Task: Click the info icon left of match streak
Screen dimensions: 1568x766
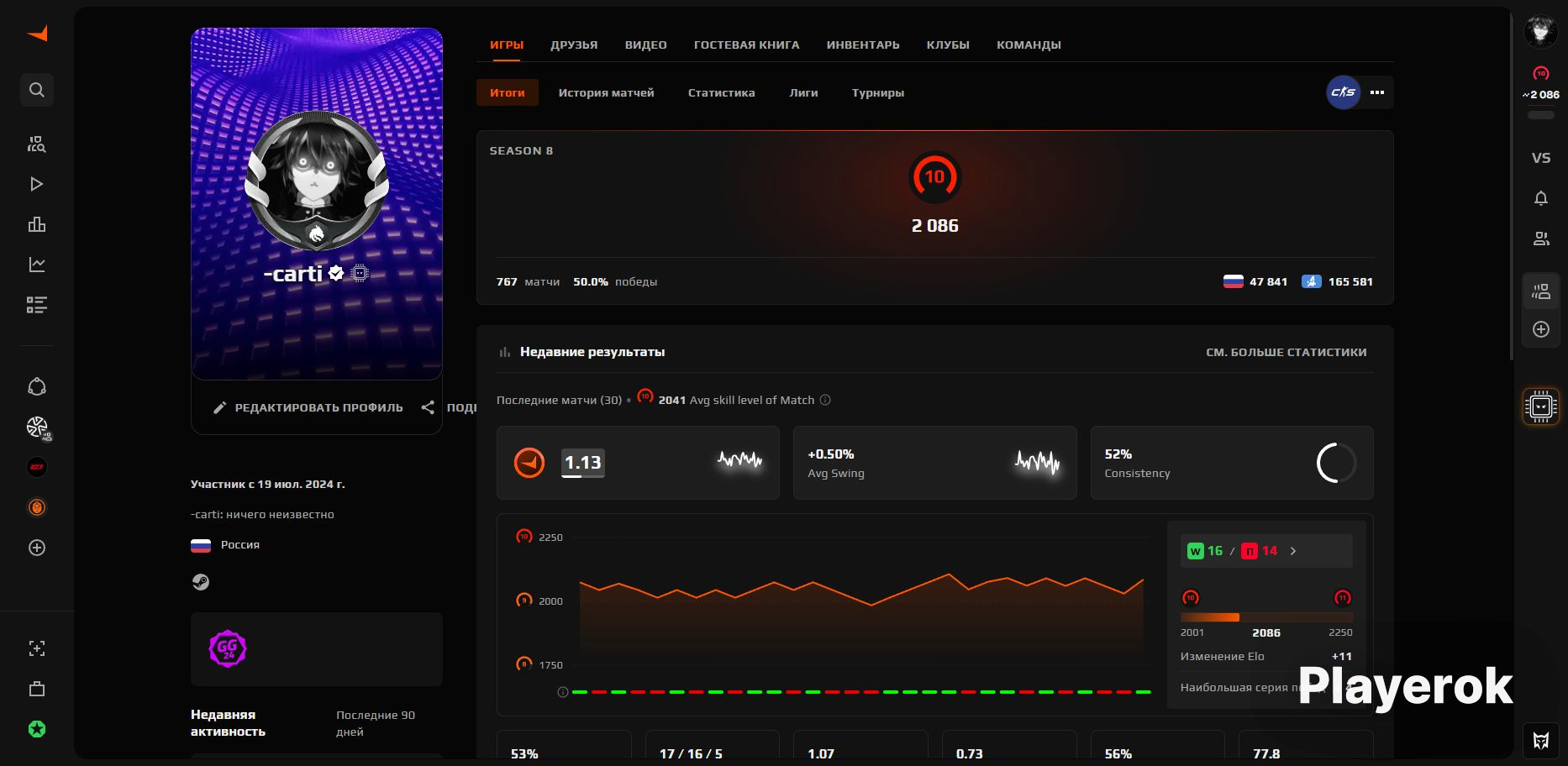Action: pyautogui.click(x=563, y=692)
